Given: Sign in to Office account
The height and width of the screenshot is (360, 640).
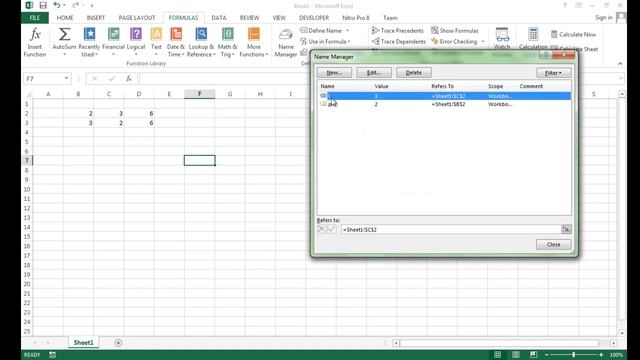Looking at the screenshot, I should 603,18.
